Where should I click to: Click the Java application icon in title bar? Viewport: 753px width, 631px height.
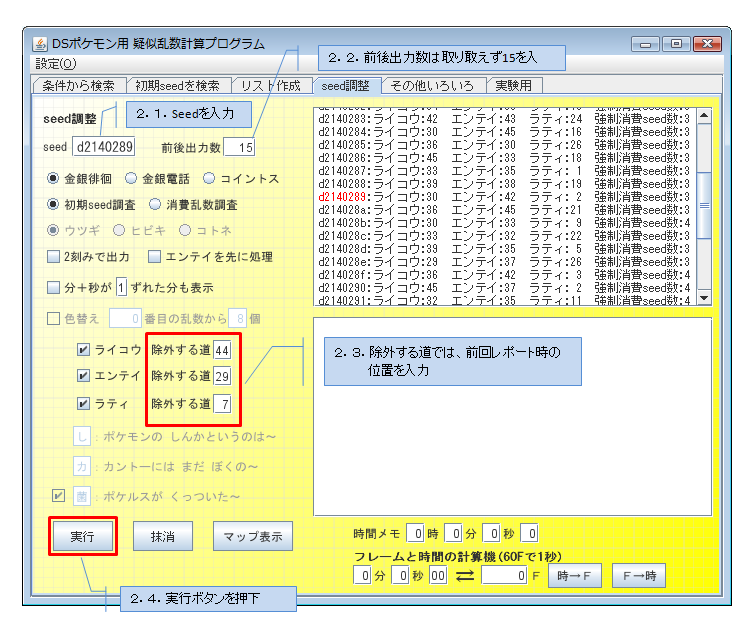click(x=40, y=44)
